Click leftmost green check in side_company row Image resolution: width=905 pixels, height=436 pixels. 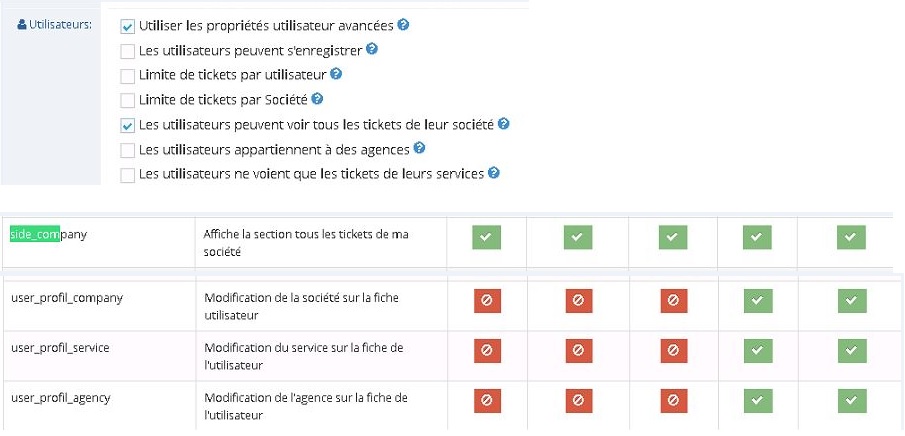pyautogui.click(x=486, y=237)
